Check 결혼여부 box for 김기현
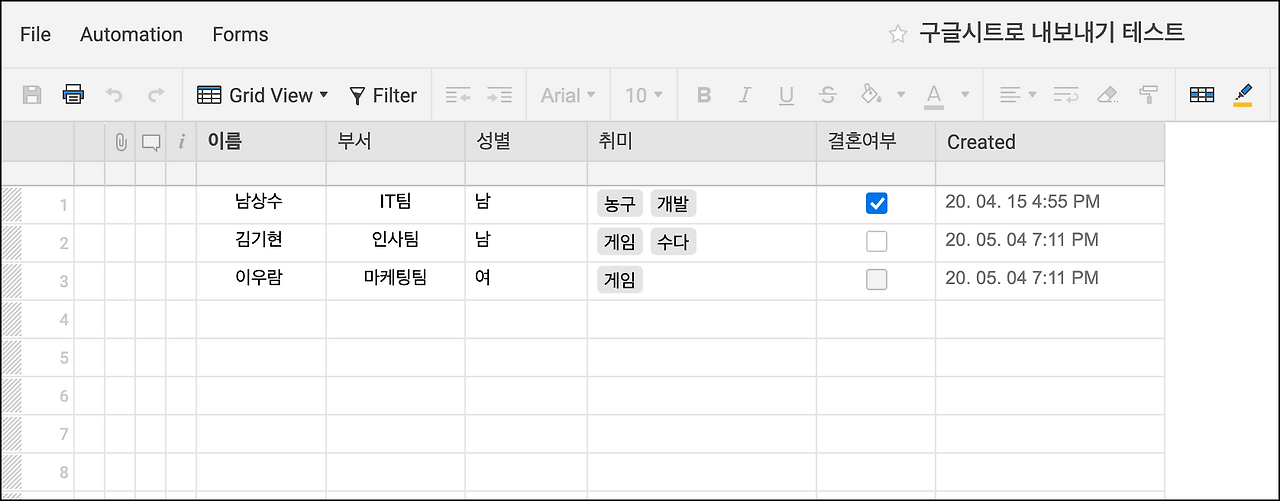 click(876, 241)
